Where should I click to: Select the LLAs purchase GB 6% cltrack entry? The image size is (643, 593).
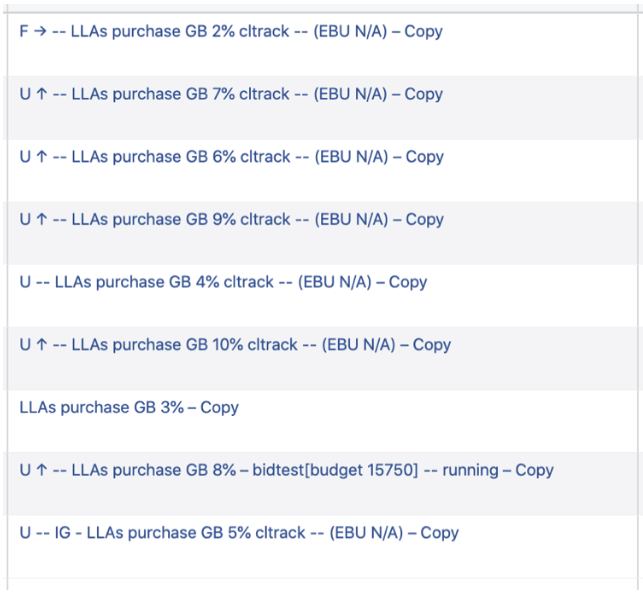231,157
